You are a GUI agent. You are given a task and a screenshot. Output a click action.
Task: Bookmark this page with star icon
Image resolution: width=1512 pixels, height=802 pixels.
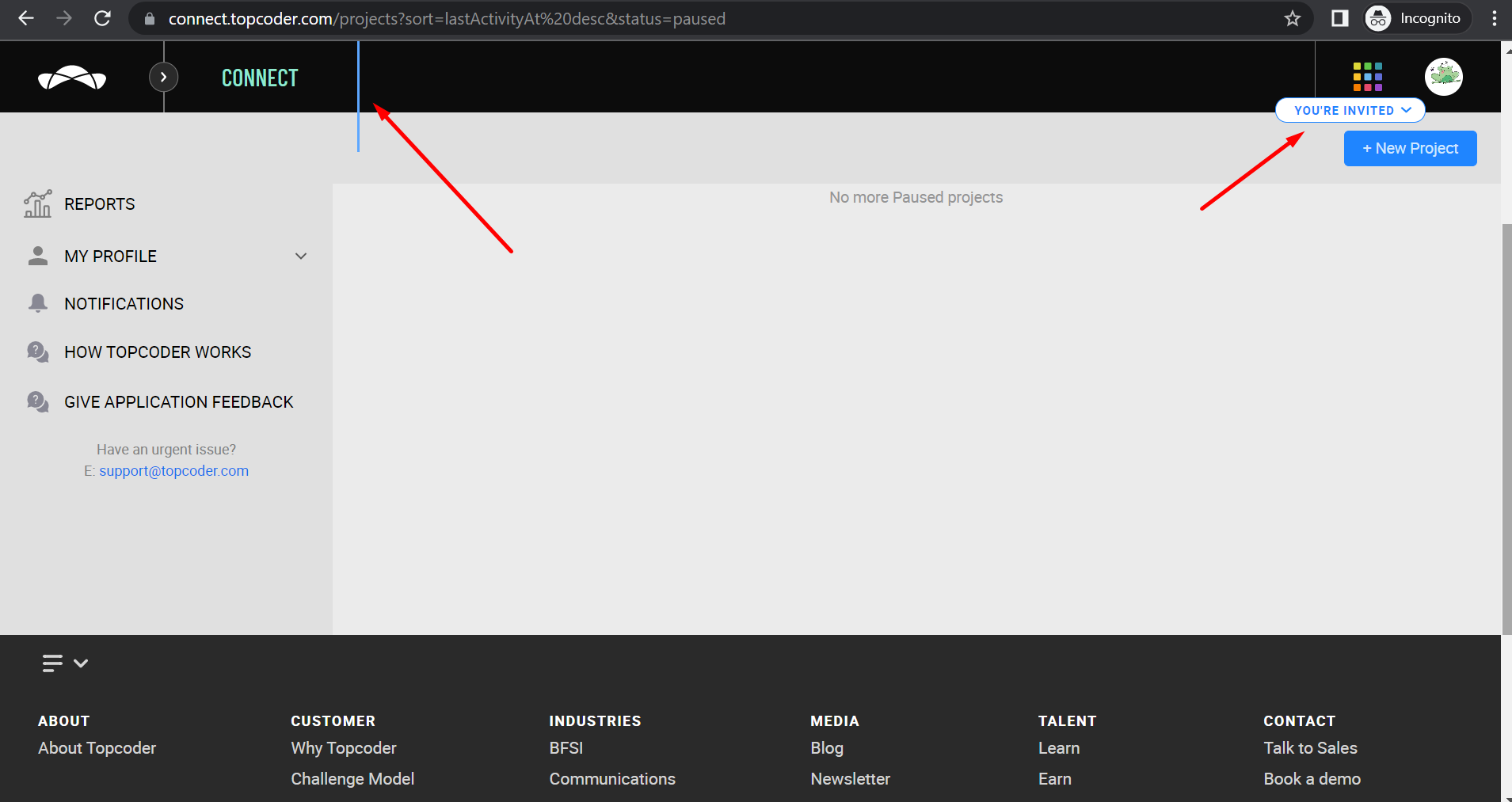(x=1293, y=18)
